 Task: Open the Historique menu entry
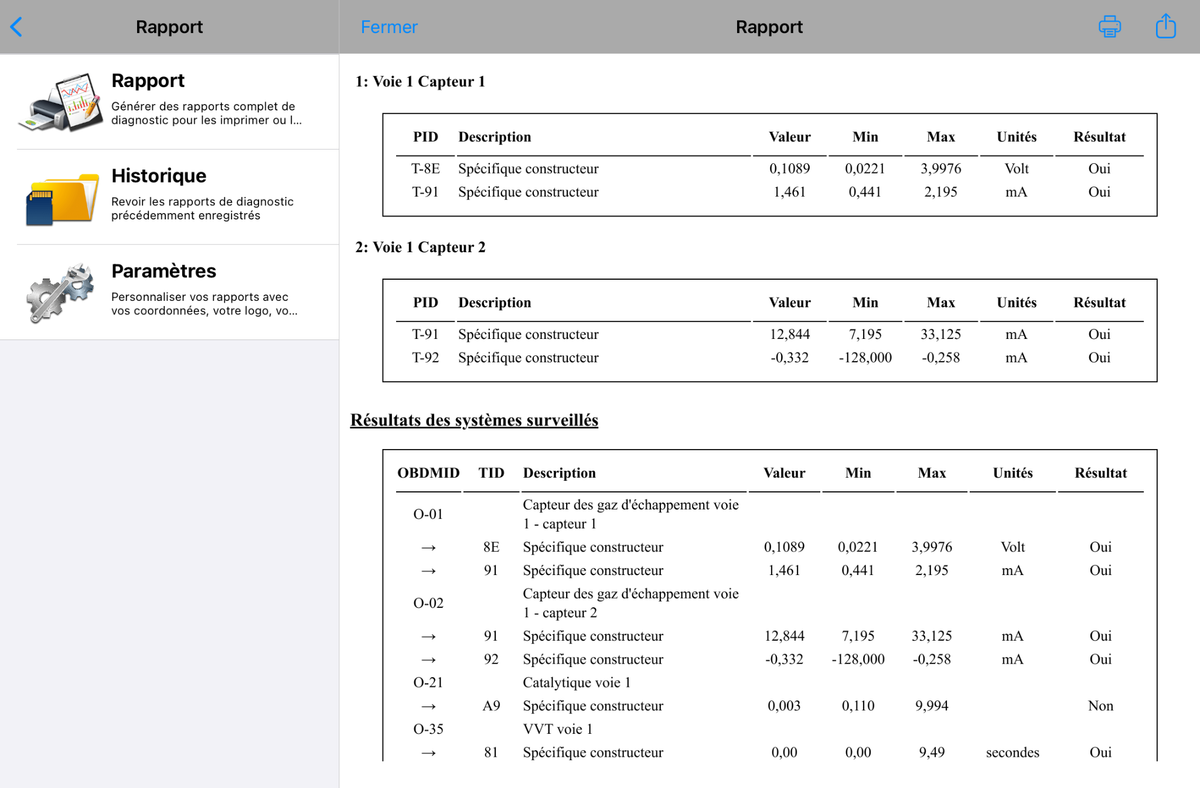[x=170, y=197]
